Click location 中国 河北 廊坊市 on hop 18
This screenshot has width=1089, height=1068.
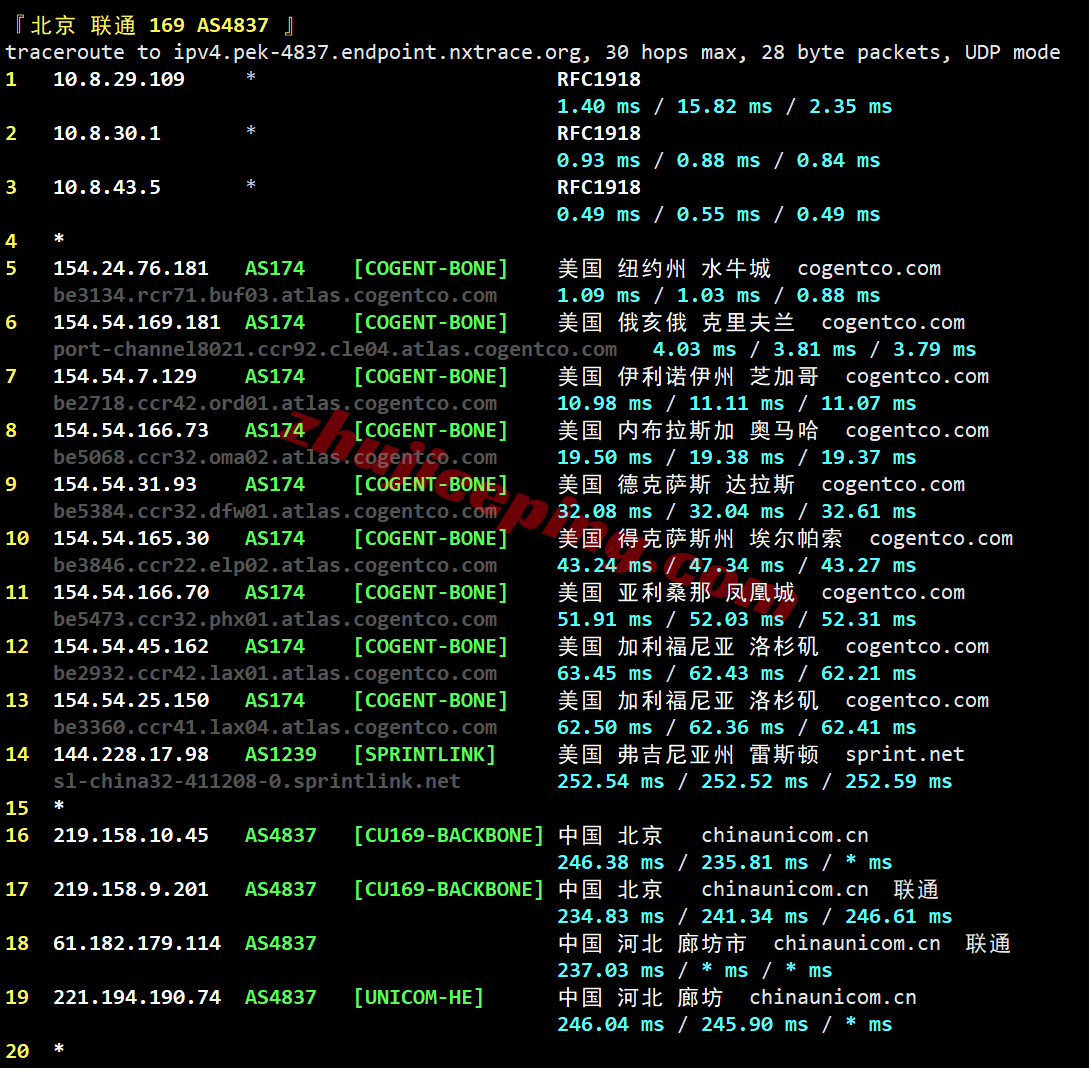click(x=653, y=944)
